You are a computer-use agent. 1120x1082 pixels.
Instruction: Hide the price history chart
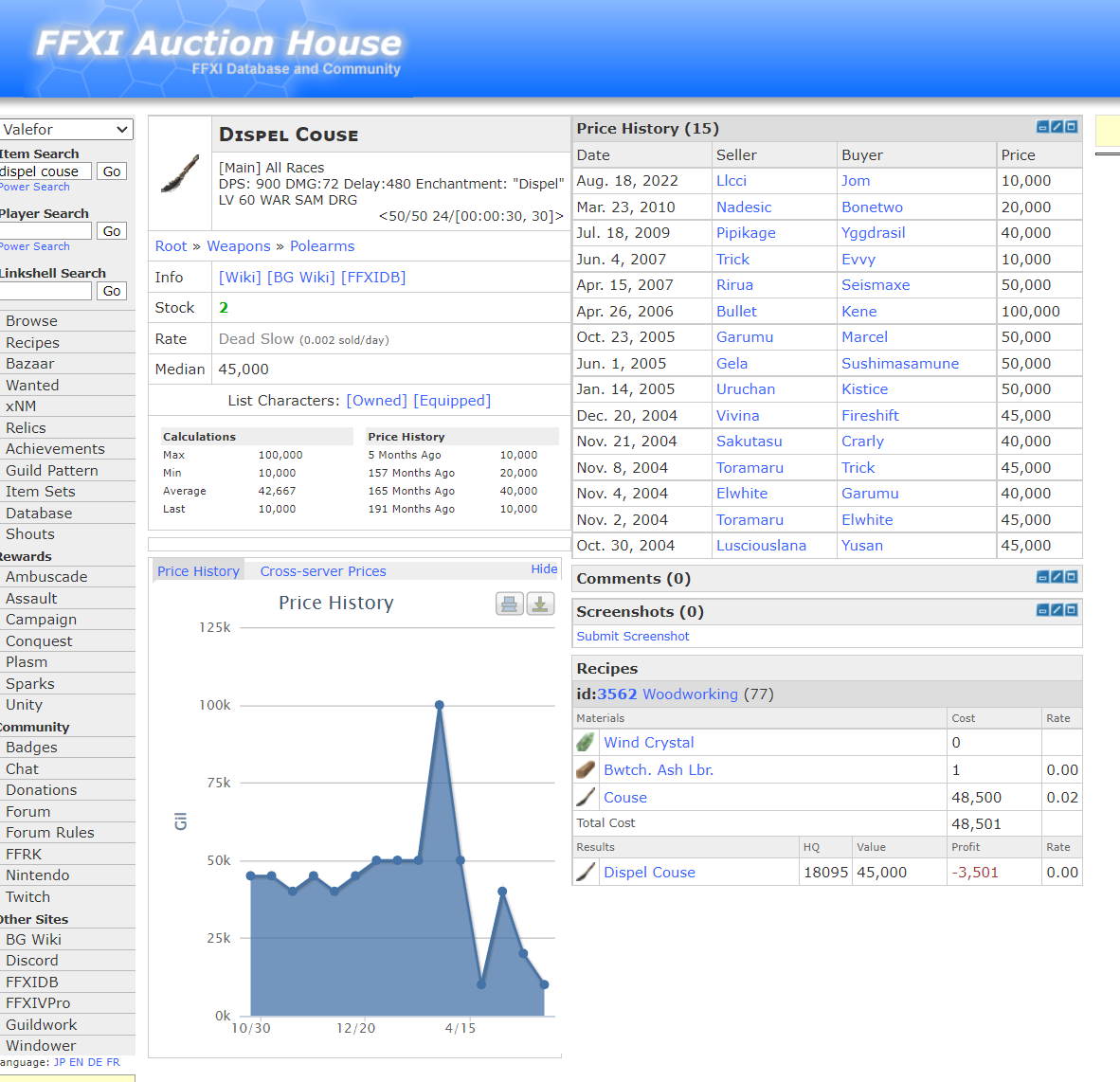pyautogui.click(x=544, y=568)
